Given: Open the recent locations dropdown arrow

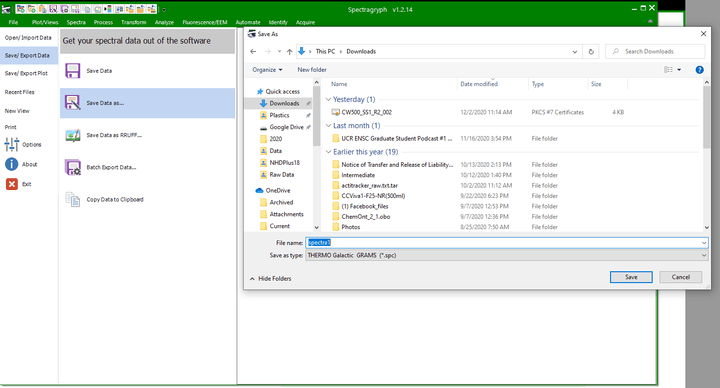Looking at the screenshot, I should tap(279, 51).
